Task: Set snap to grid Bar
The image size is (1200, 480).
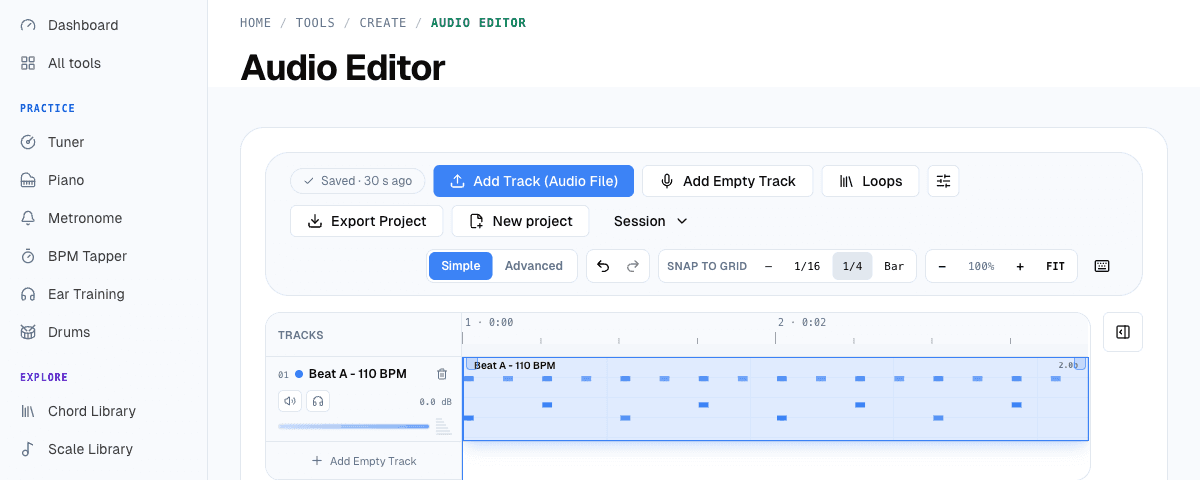Action: (x=894, y=266)
